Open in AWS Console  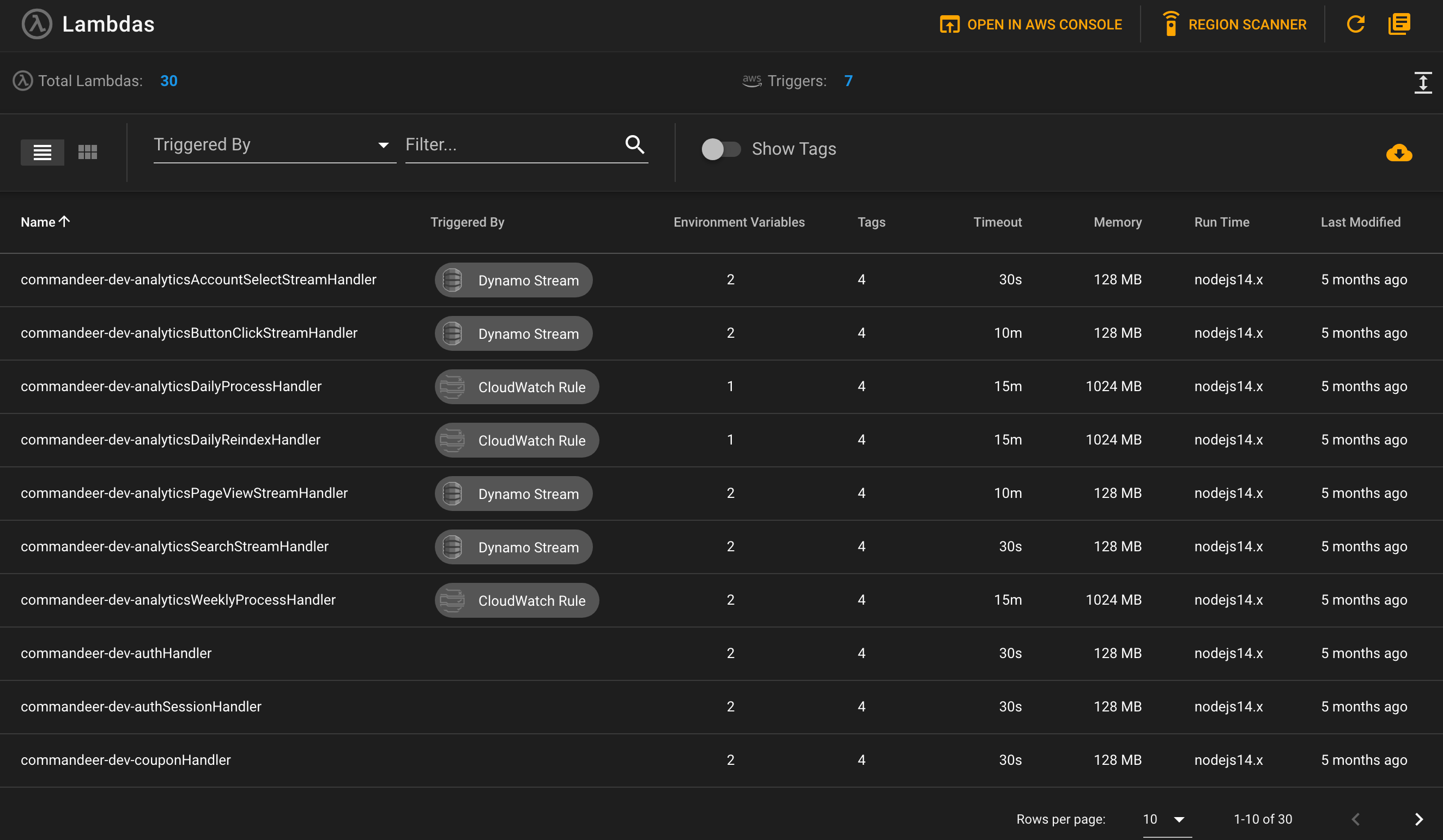point(1030,24)
